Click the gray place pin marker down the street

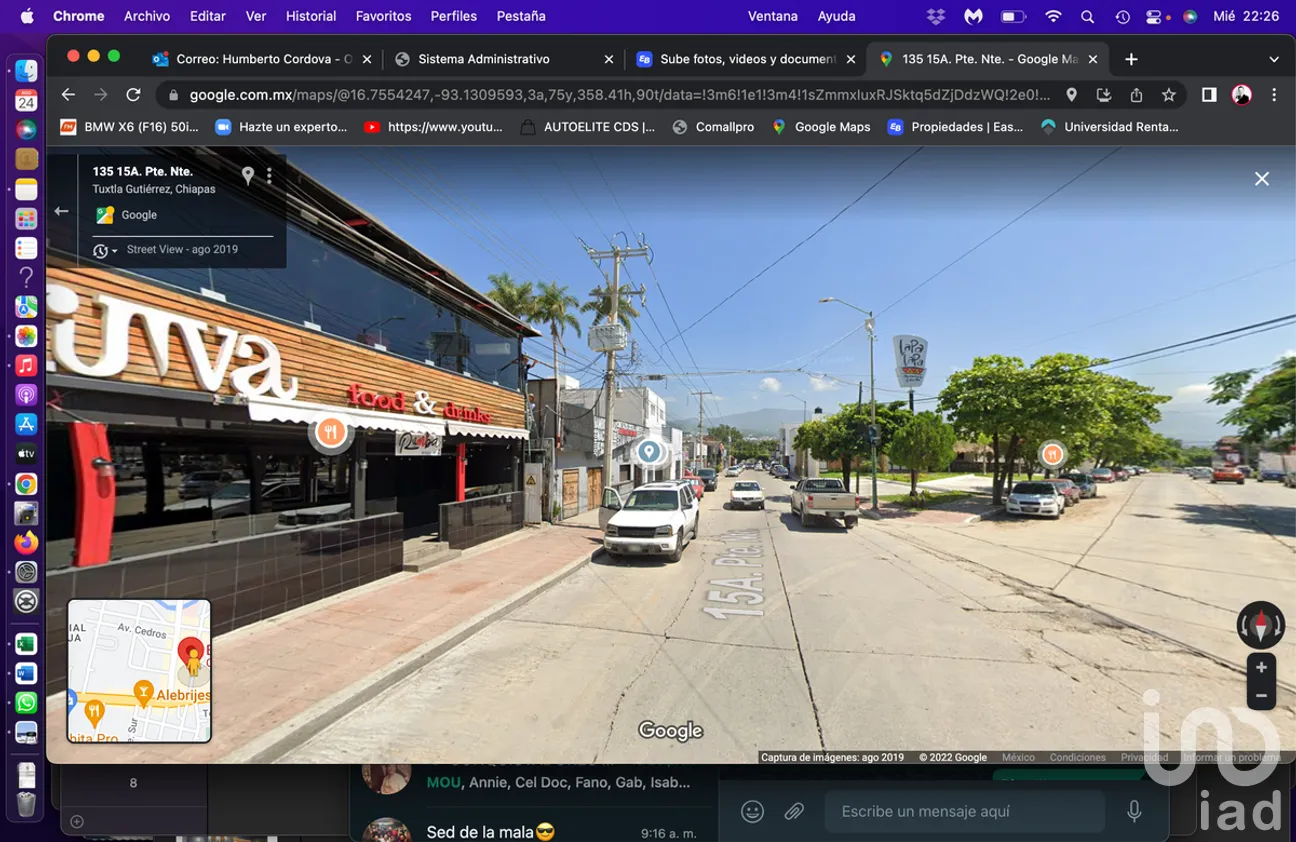[649, 452]
